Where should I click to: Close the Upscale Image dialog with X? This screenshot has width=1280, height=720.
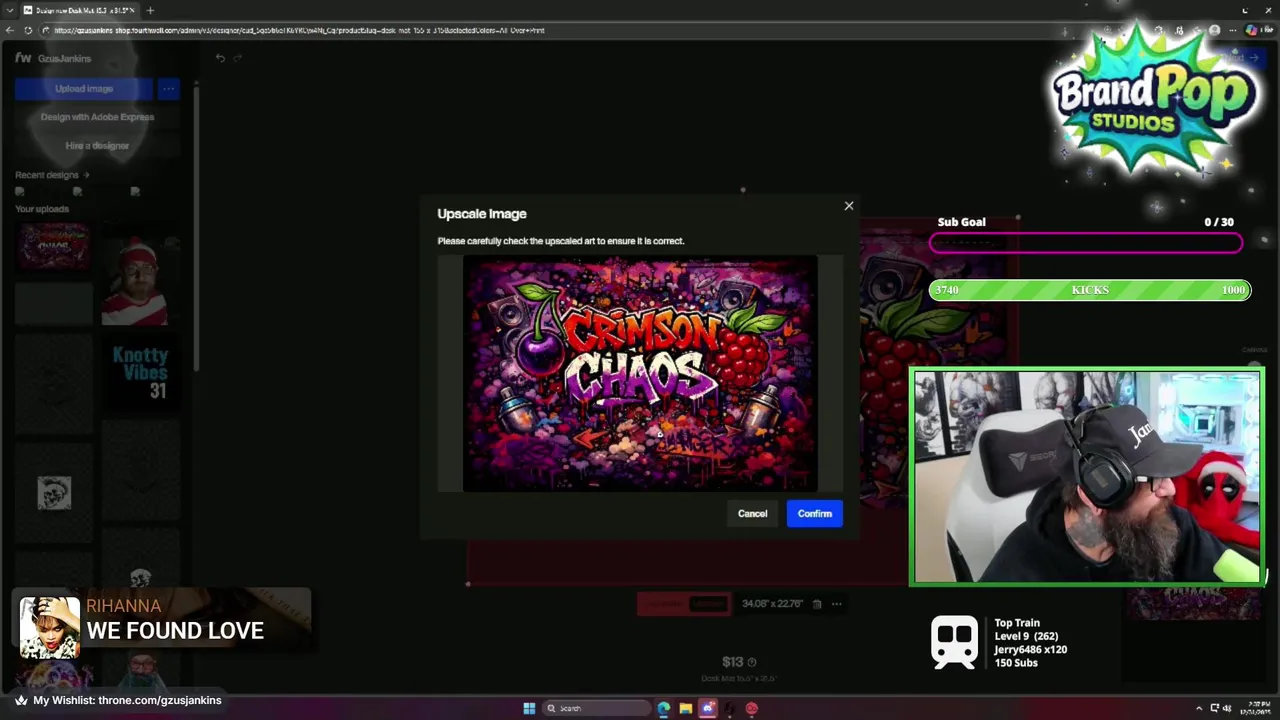click(849, 206)
